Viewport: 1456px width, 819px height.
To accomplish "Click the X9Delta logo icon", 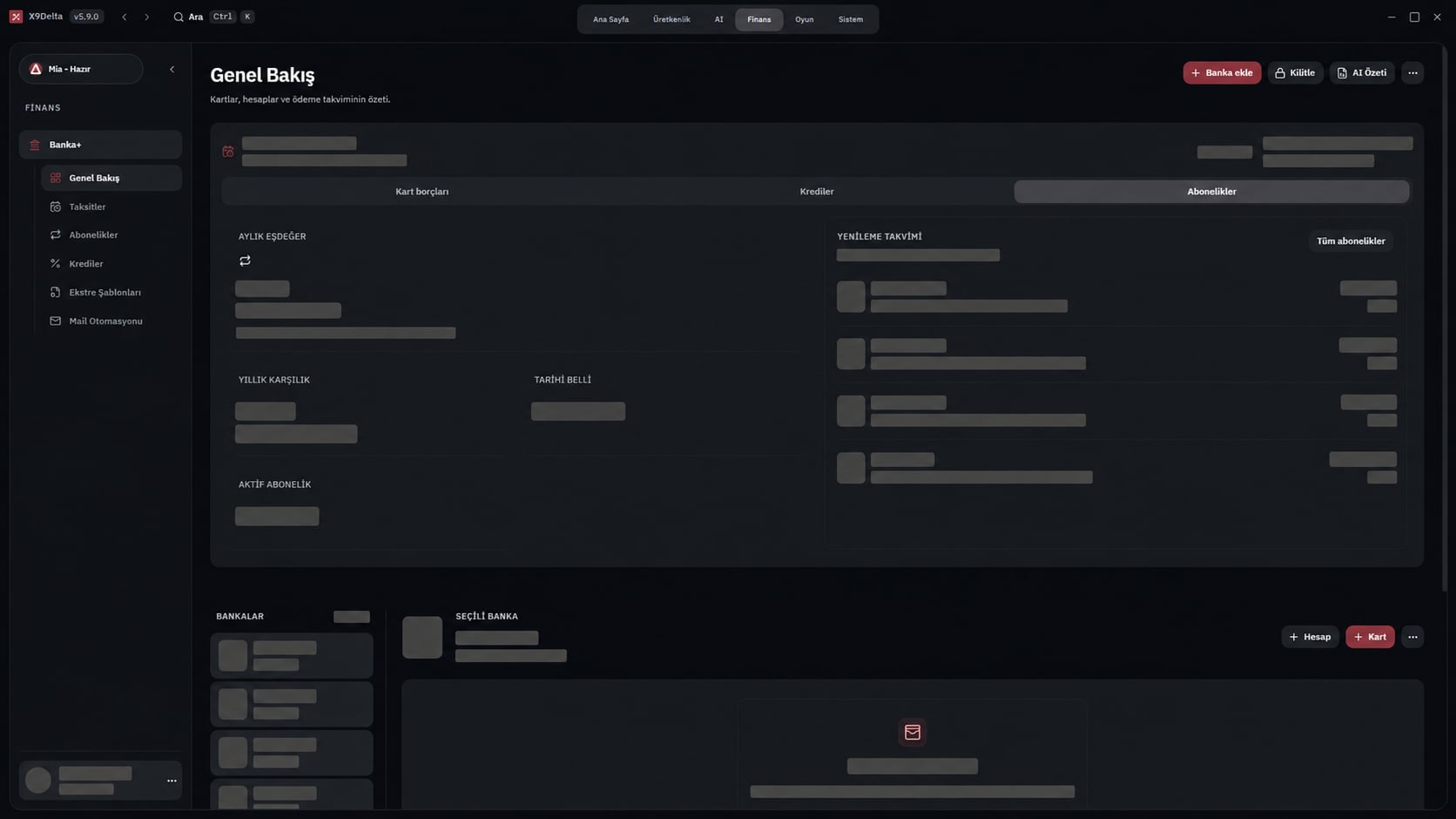I will coord(16,17).
